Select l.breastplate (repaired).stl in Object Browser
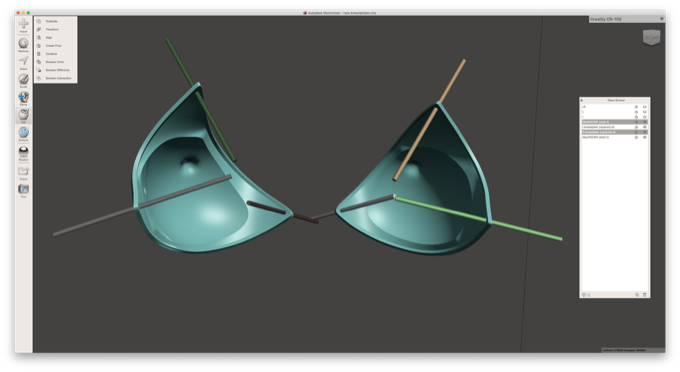680x372 pixels. (x=615, y=127)
